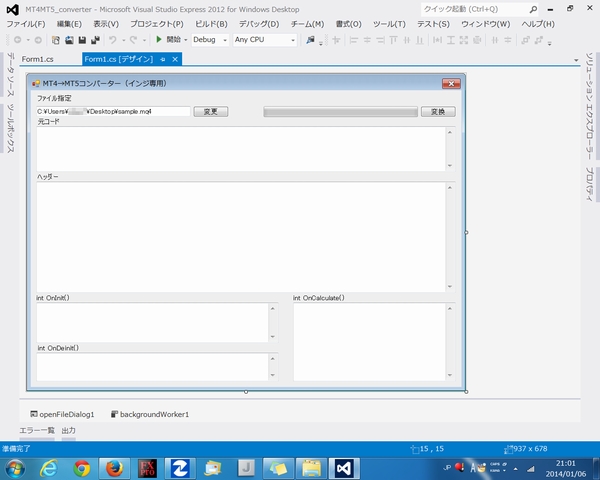
Task: Click the Make Same Height layout icon
Action: (x=451, y=40)
